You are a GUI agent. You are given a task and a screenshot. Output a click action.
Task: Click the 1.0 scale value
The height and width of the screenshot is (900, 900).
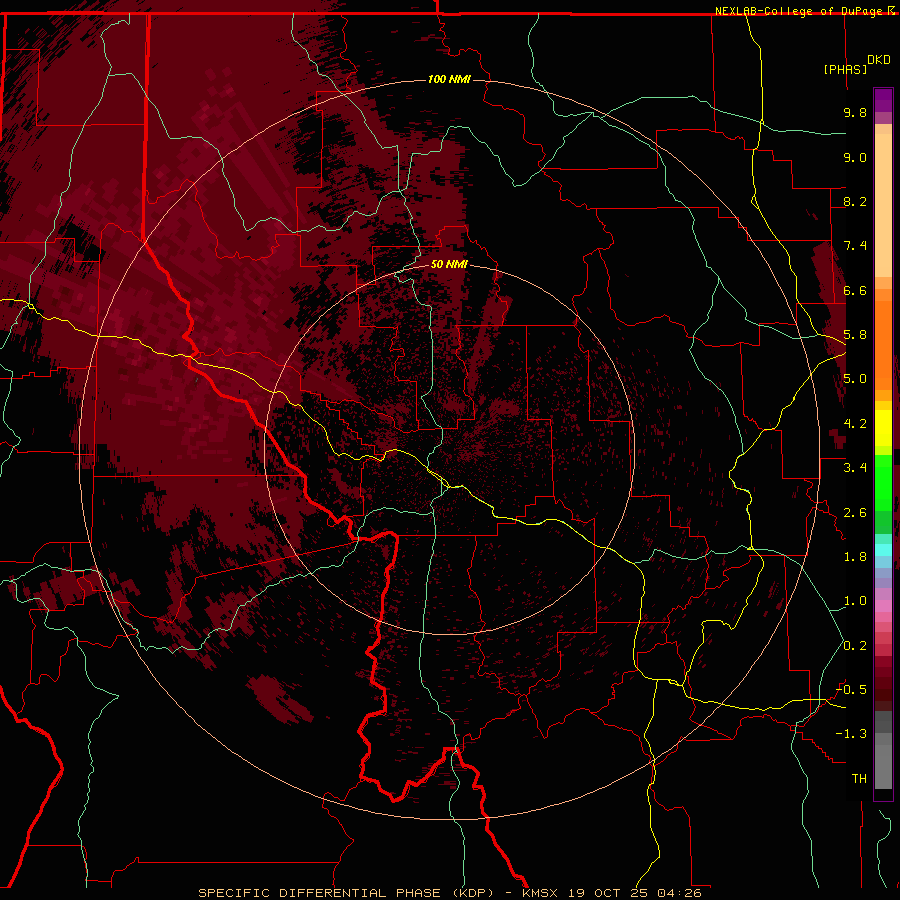(x=855, y=601)
